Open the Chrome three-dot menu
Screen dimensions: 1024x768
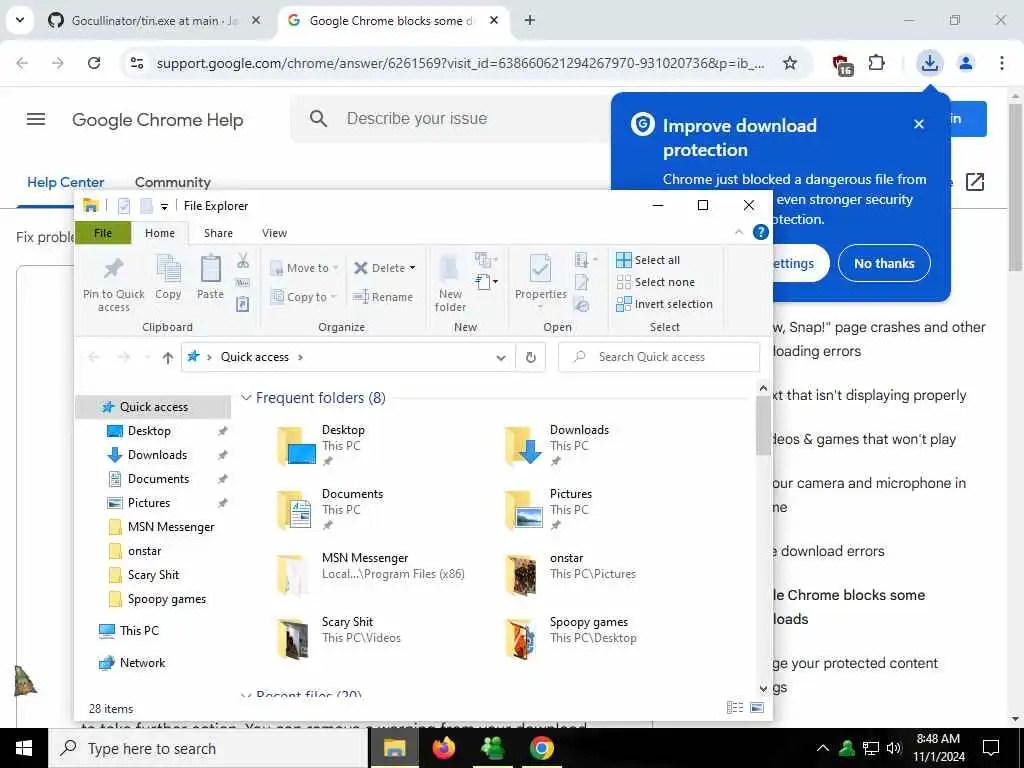pyautogui.click(x=1001, y=63)
